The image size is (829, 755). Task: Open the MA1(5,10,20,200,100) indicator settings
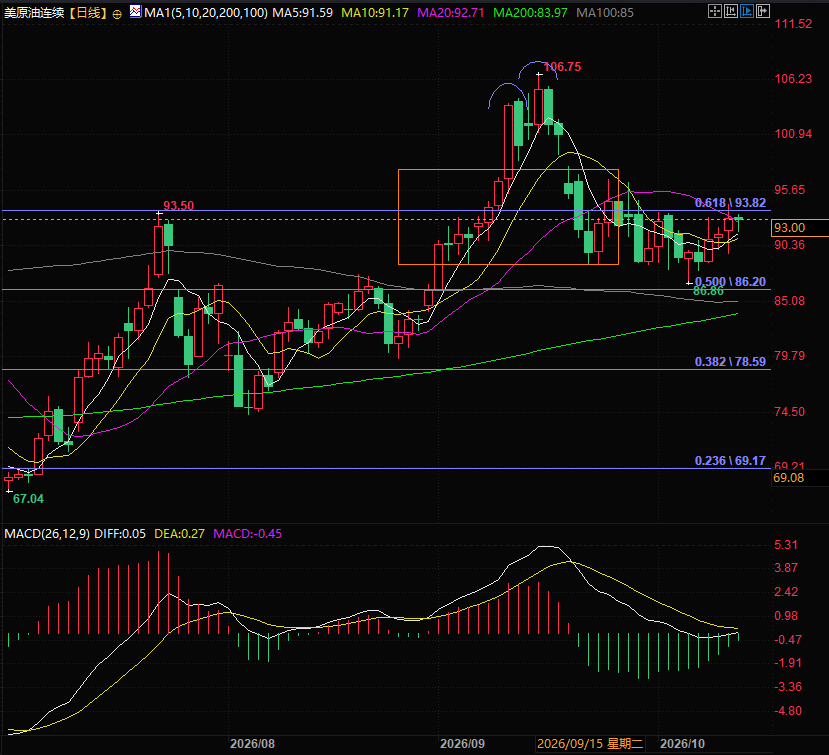(206, 13)
